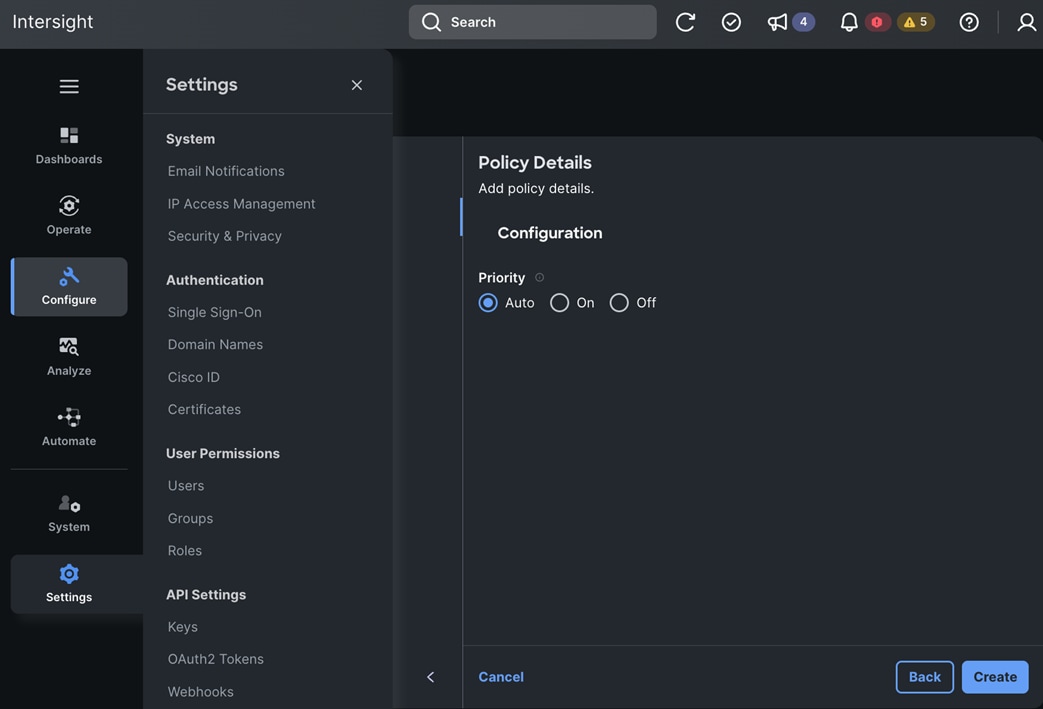This screenshot has width=1043, height=709.
Task: Open API Keys settings
Action: tap(182, 627)
